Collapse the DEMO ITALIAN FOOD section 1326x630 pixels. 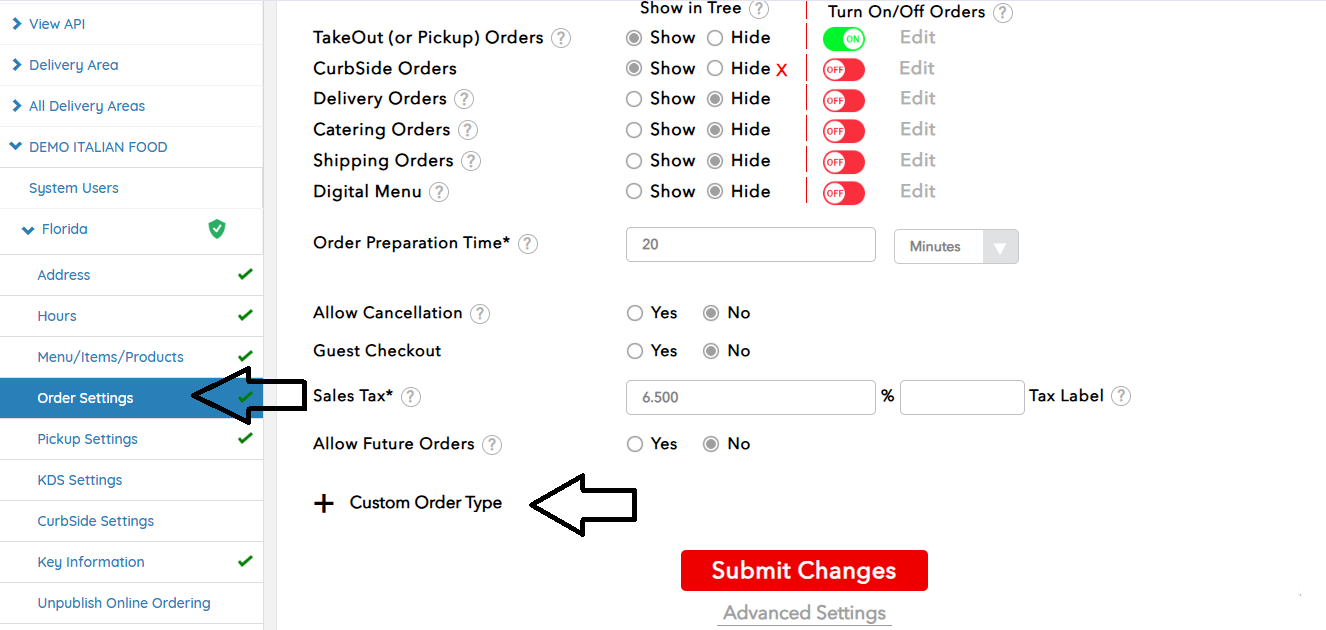click(x=16, y=147)
